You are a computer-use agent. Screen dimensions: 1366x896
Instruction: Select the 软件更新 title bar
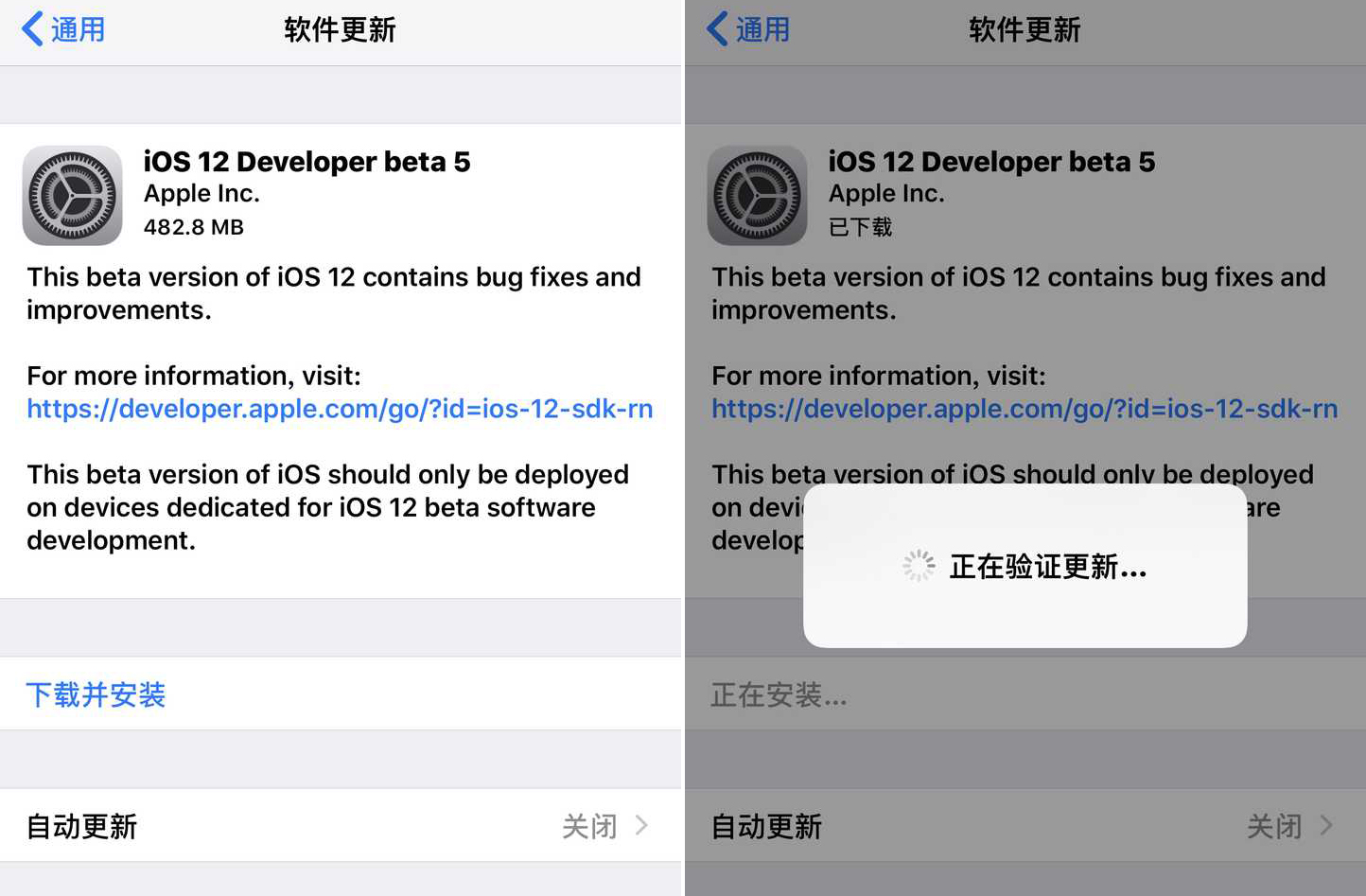point(340,29)
